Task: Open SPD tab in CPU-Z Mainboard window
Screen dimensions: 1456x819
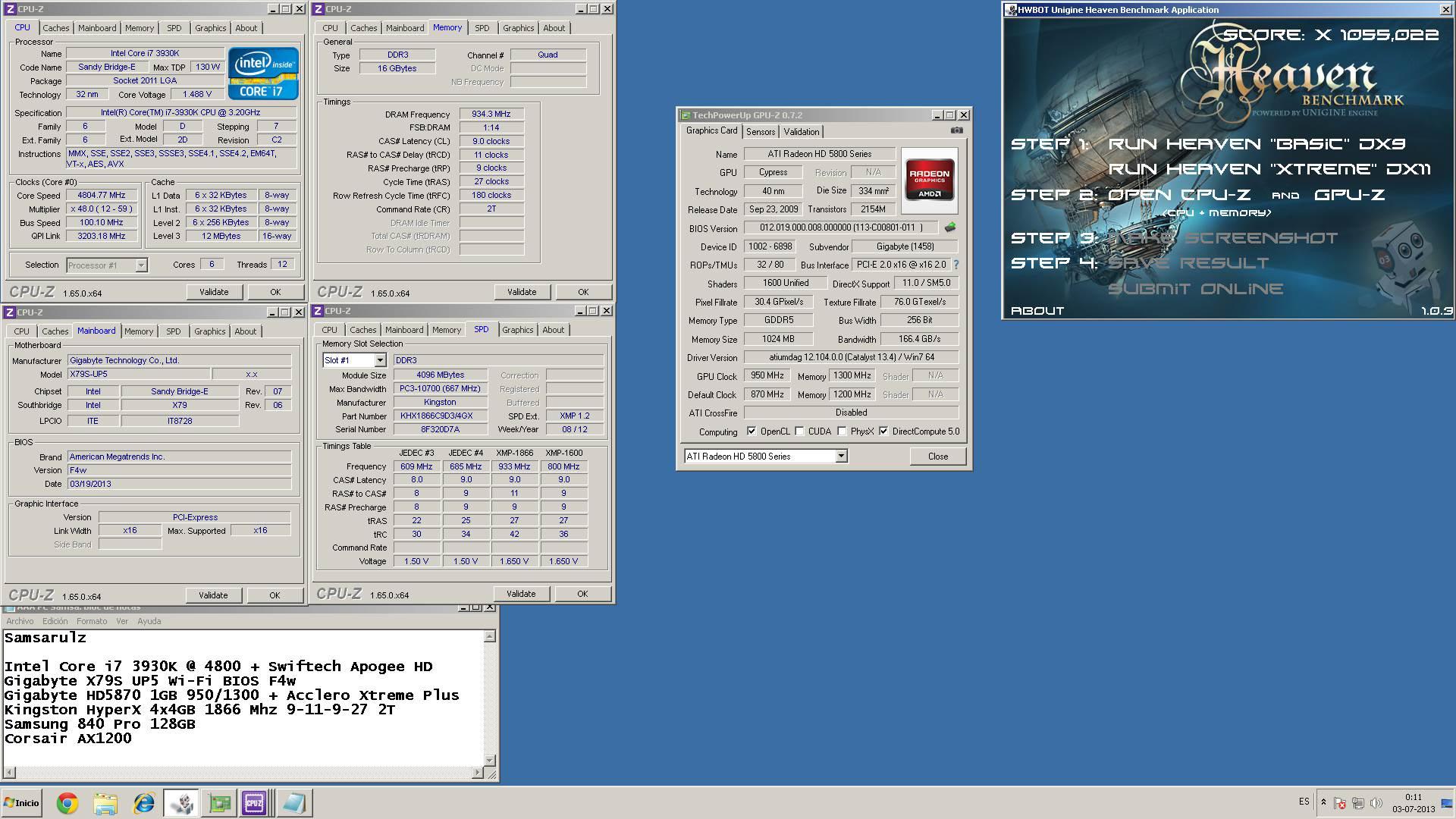Action: [173, 331]
